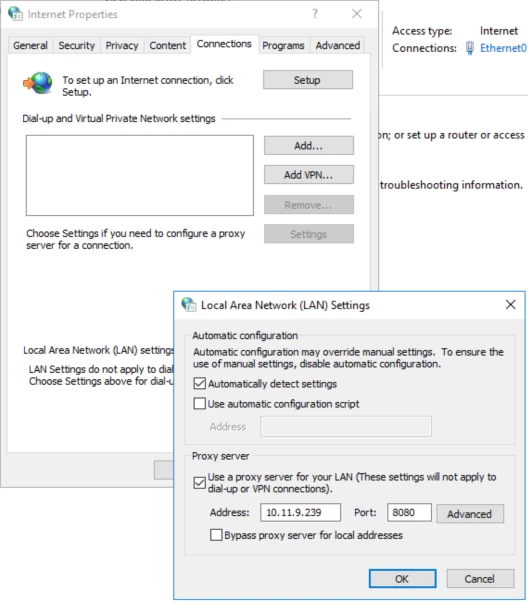Image resolution: width=528 pixels, height=604 pixels.
Task: Click the LAN Settings dialog title icon
Action: pyautogui.click(x=189, y=305)
